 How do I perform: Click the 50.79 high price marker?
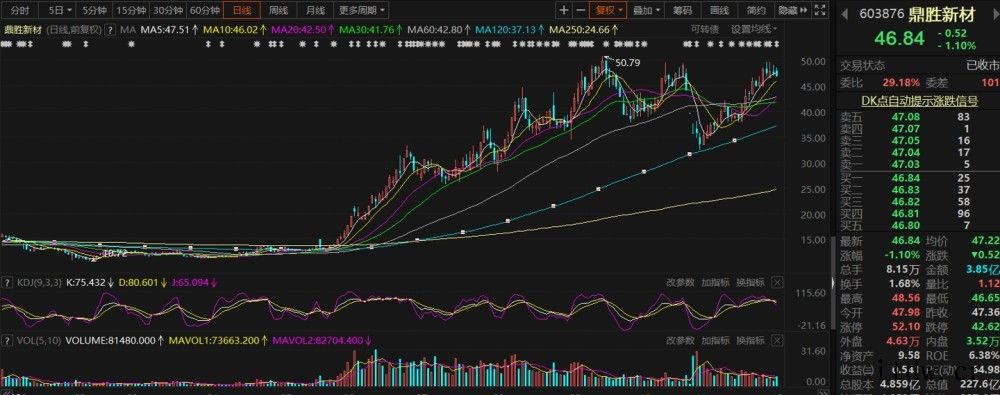628,63
